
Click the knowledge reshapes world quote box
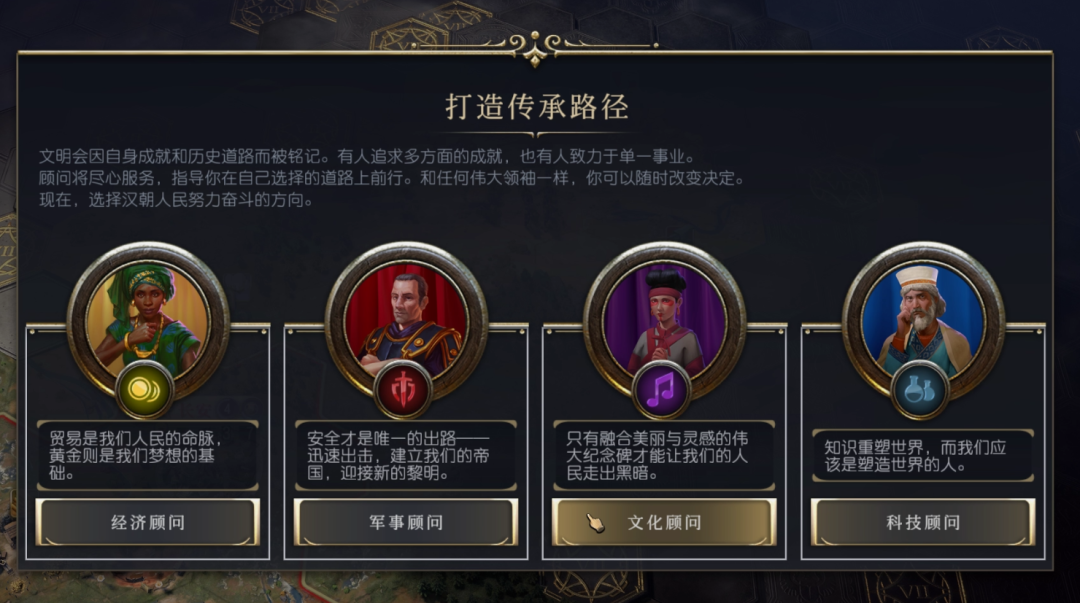(923, 456)
